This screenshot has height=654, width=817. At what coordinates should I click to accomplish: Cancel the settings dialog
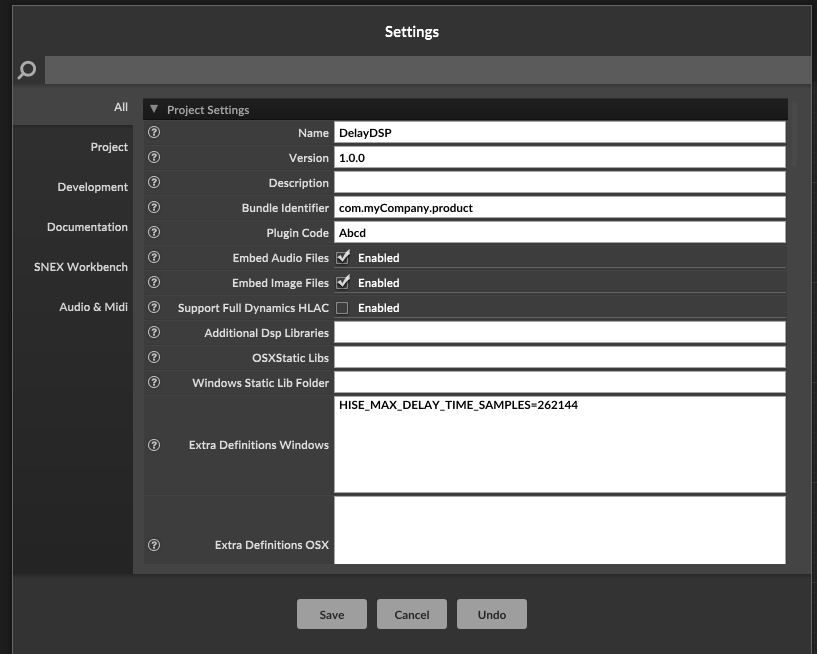[x=412, y=614]
